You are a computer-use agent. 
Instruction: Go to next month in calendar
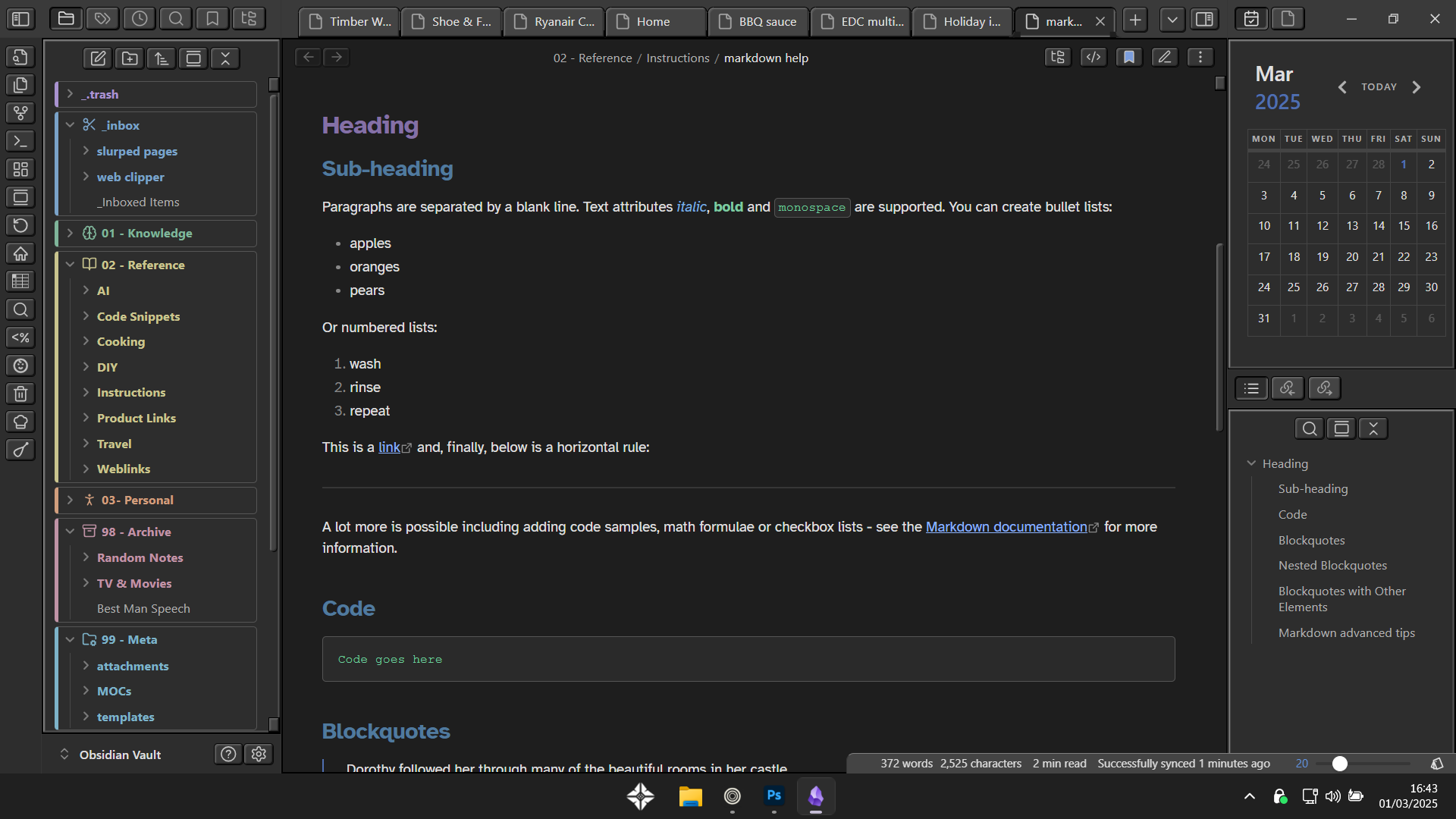(1417, 87)
